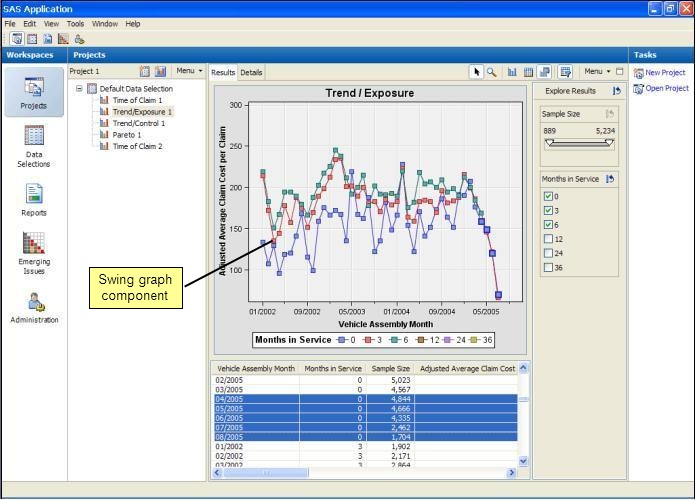Open the Administration workspace
This screenshot has width=695, height=500.
(x=34, y=308)
